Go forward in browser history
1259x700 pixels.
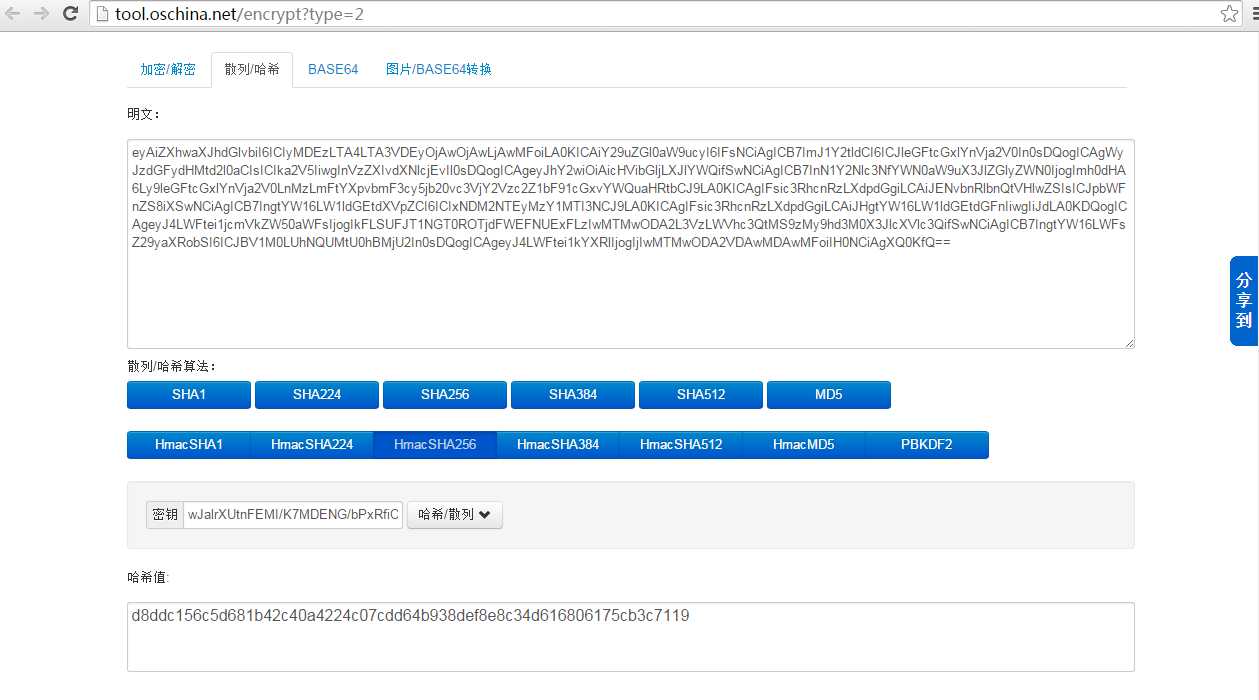click(x=42, y=14)
